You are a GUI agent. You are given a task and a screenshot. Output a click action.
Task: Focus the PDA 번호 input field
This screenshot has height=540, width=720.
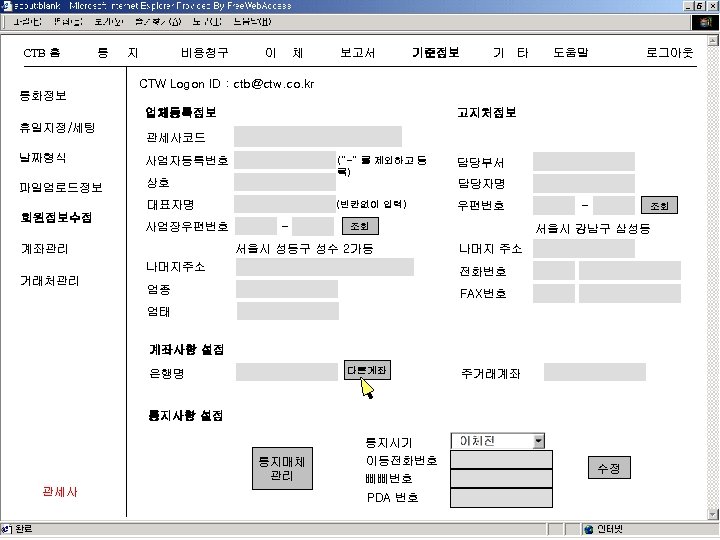click(x=501, y=498)
